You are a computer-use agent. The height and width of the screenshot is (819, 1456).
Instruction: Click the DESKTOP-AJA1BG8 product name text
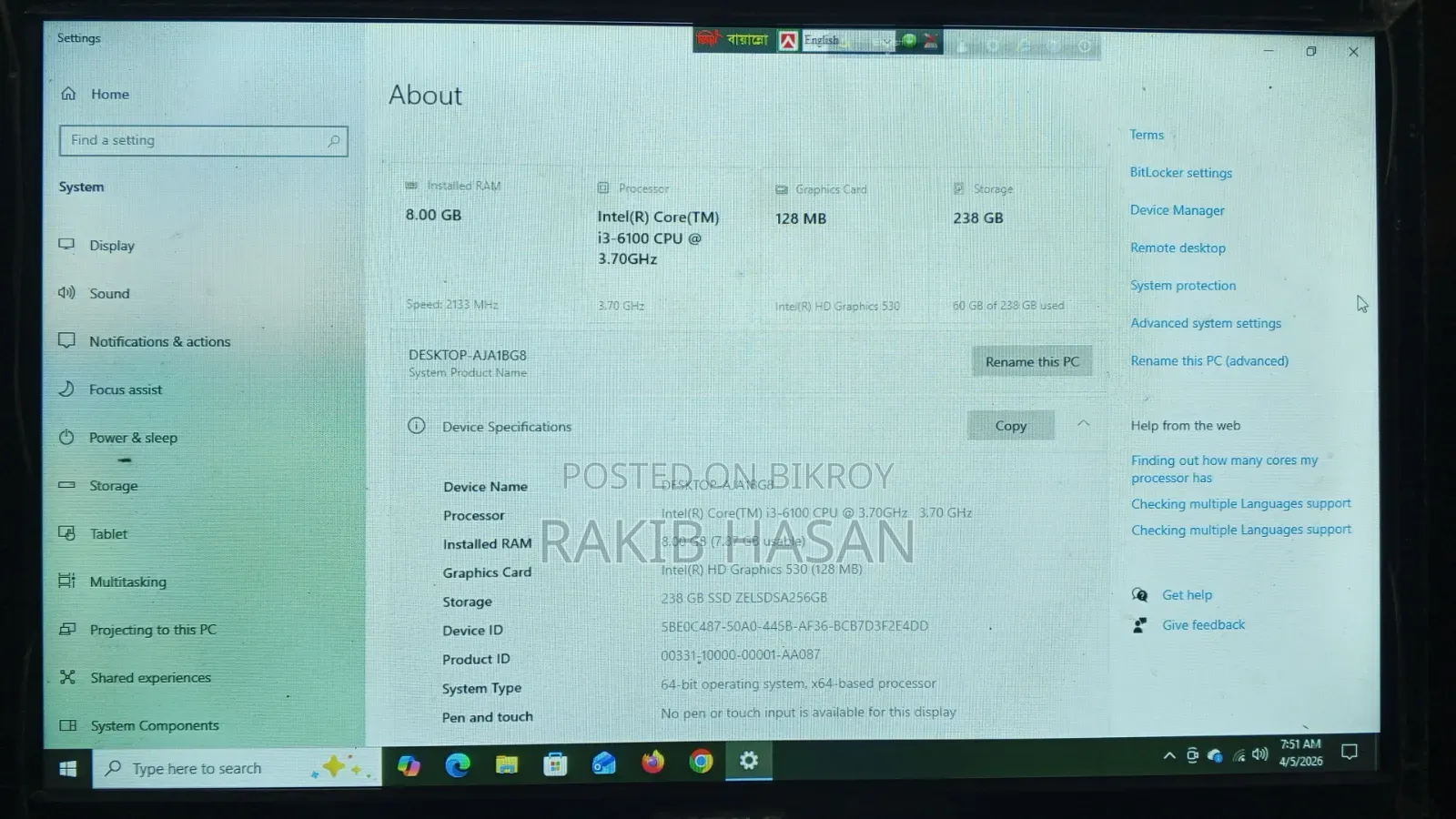click(x=467, y=355)
